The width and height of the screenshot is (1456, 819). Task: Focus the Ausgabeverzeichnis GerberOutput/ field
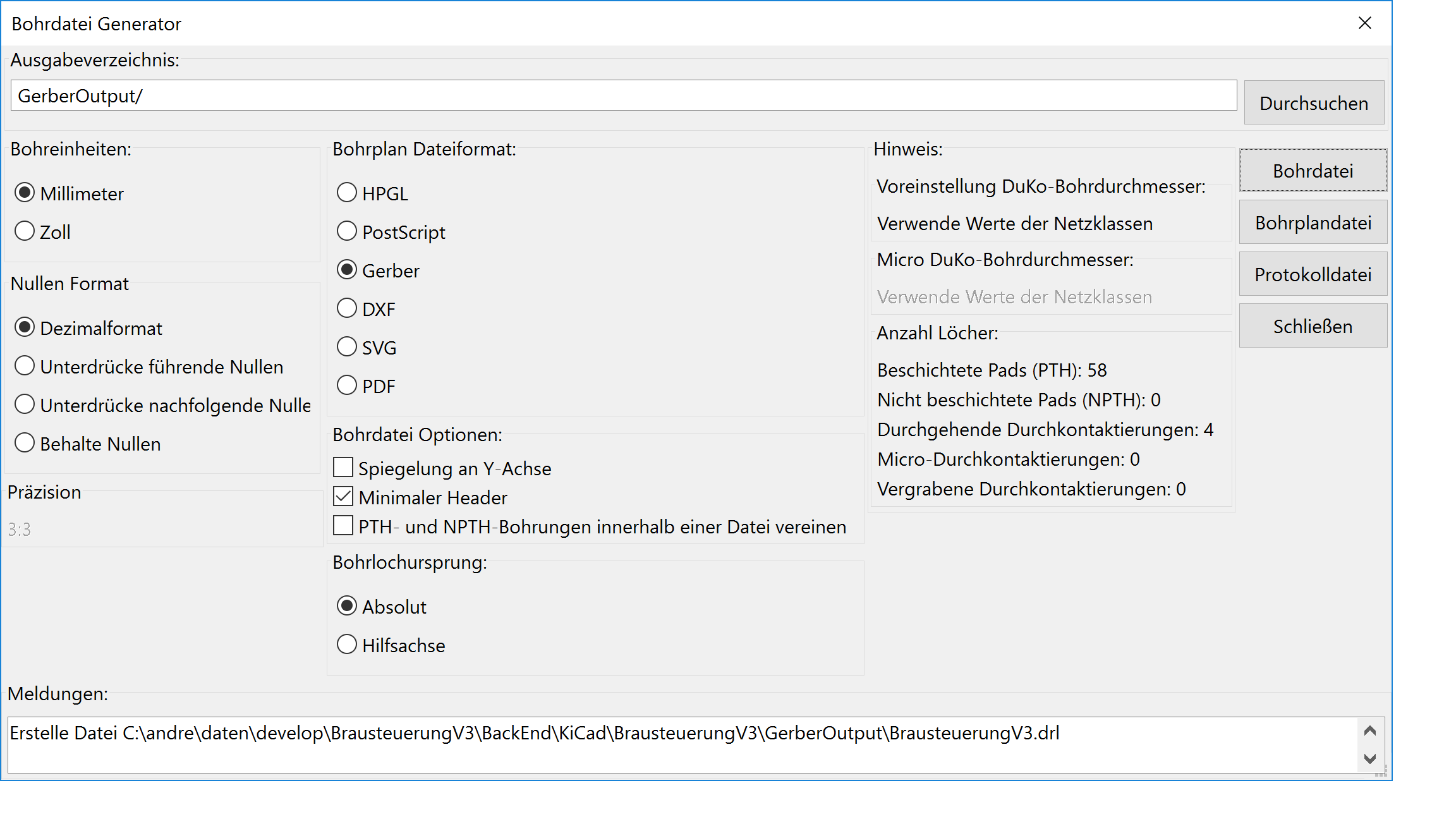click(x=624, y=95)
